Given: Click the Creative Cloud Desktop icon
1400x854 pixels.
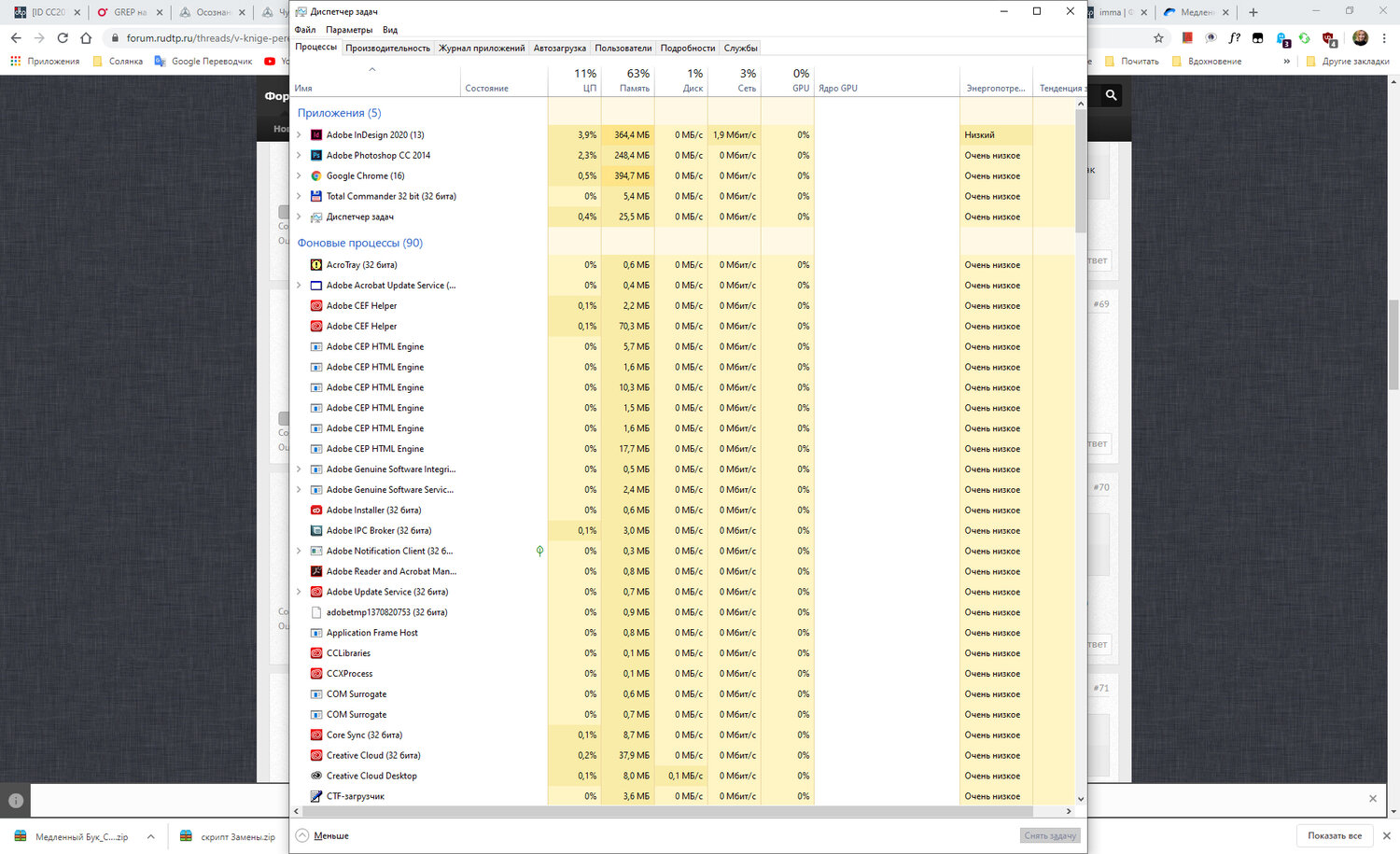Looking at the screenshot, I should (316, 777).
